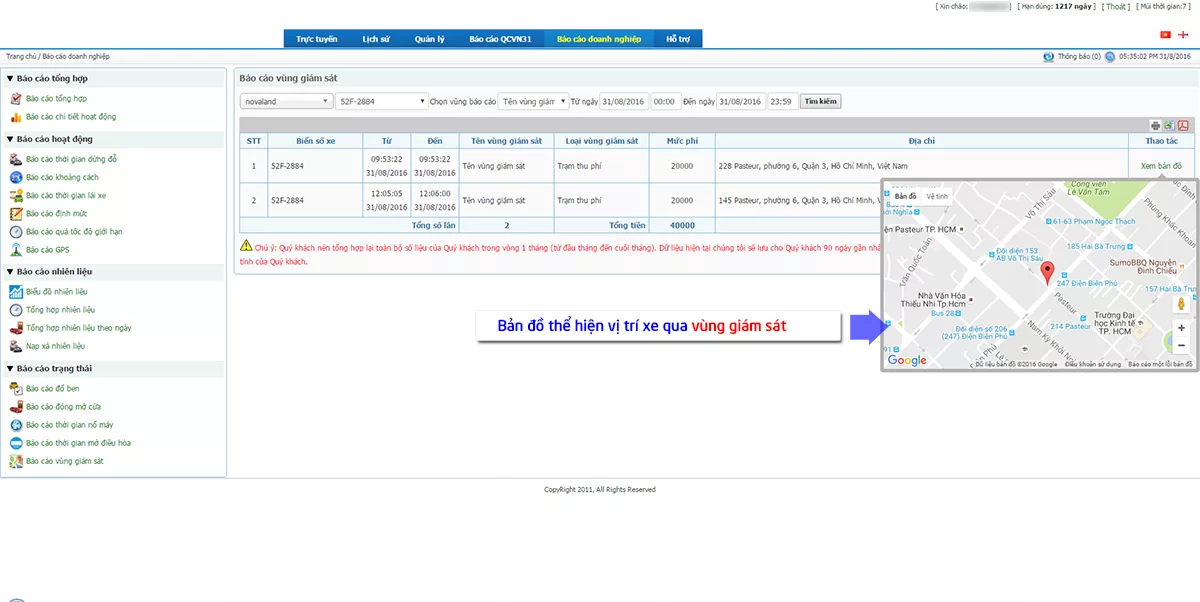Open Điều khoản sử dụng map link

pos(1093,364)
